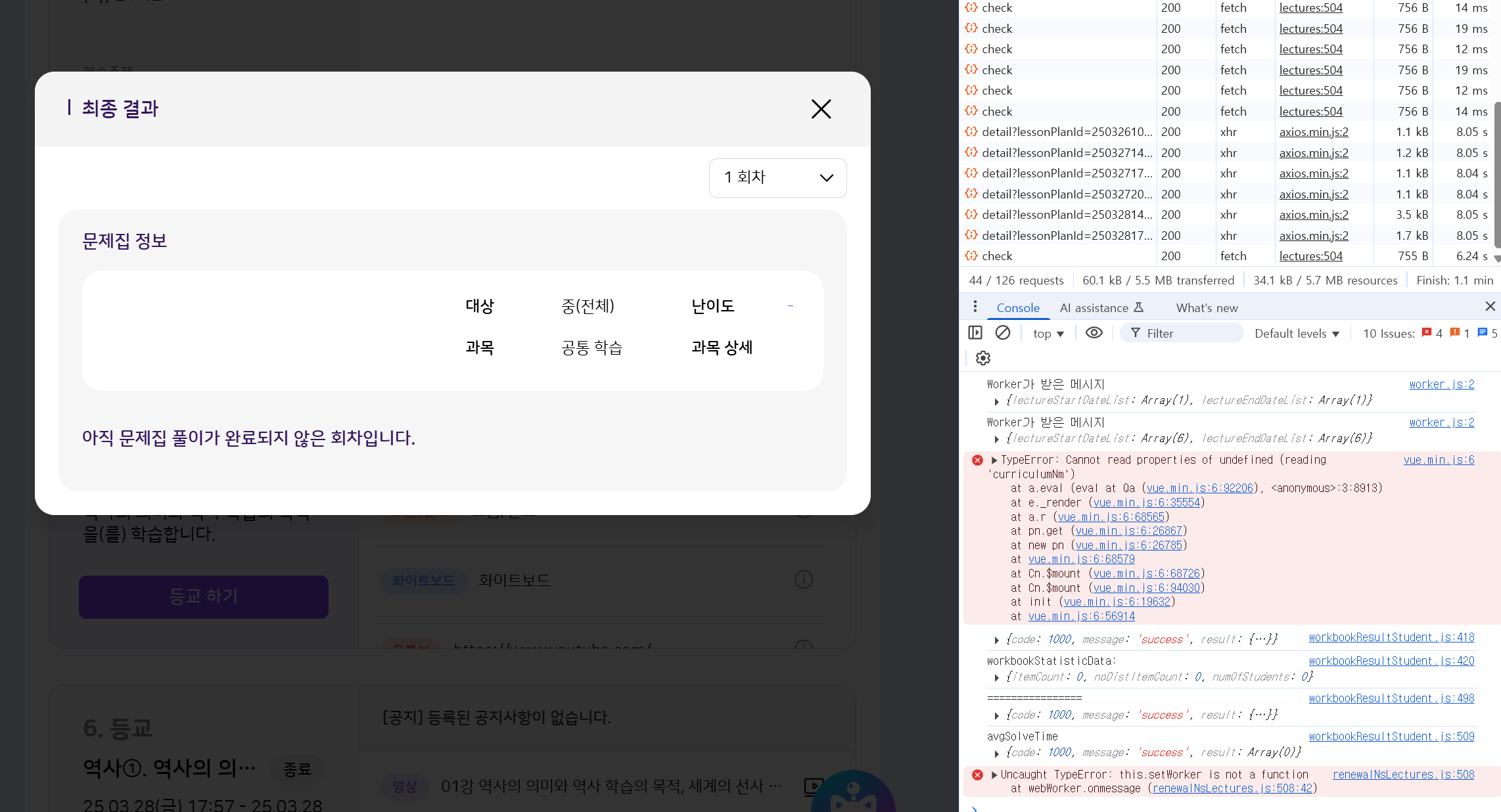Viewport: 1501px width, 812px height.
Task: Close the DevTools console drawer
Action: (x=1490, y=307)
